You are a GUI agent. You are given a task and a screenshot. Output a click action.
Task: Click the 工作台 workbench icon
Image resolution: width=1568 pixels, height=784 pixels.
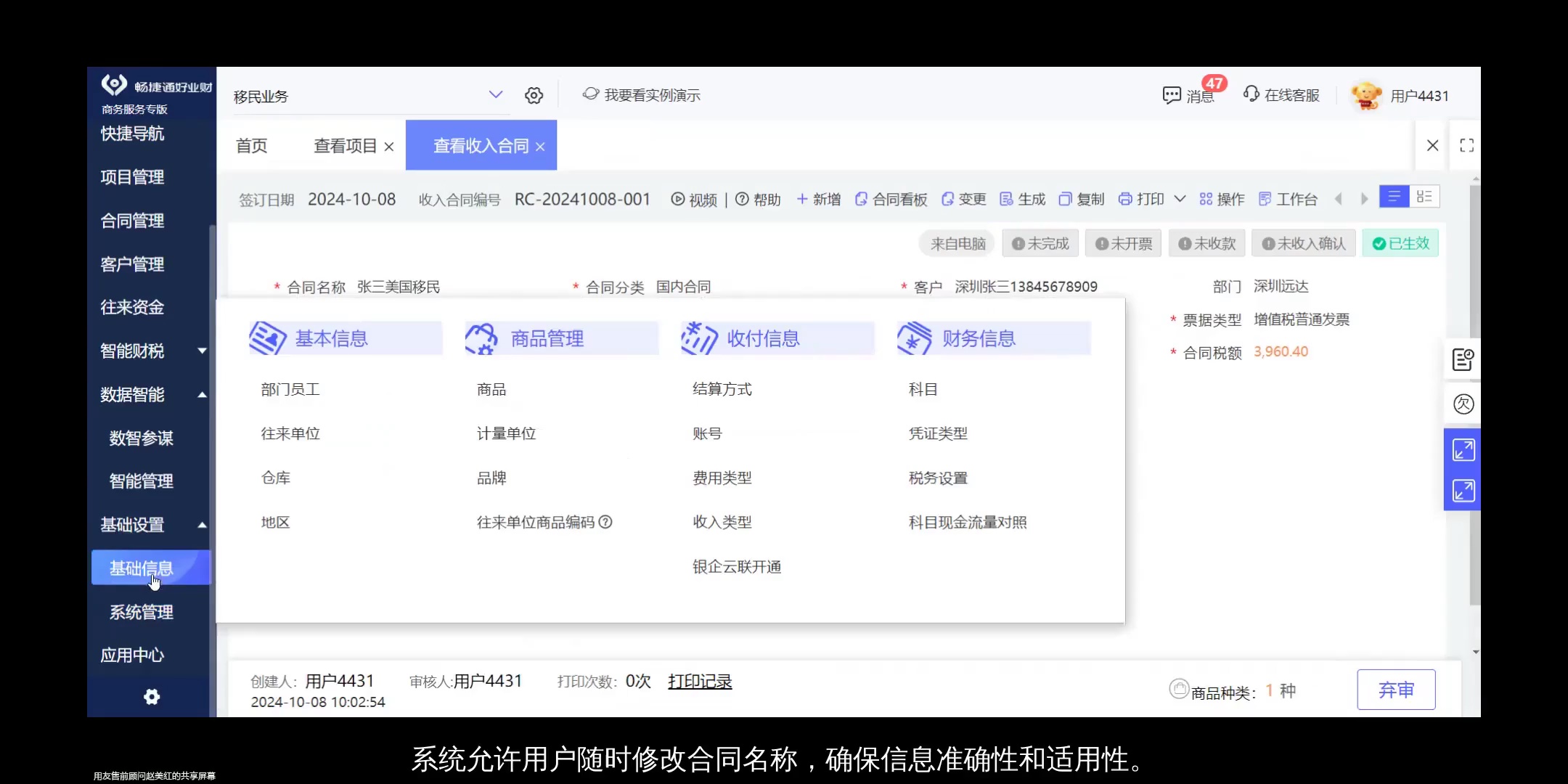pyautogui.click(x=1287, y=198)
